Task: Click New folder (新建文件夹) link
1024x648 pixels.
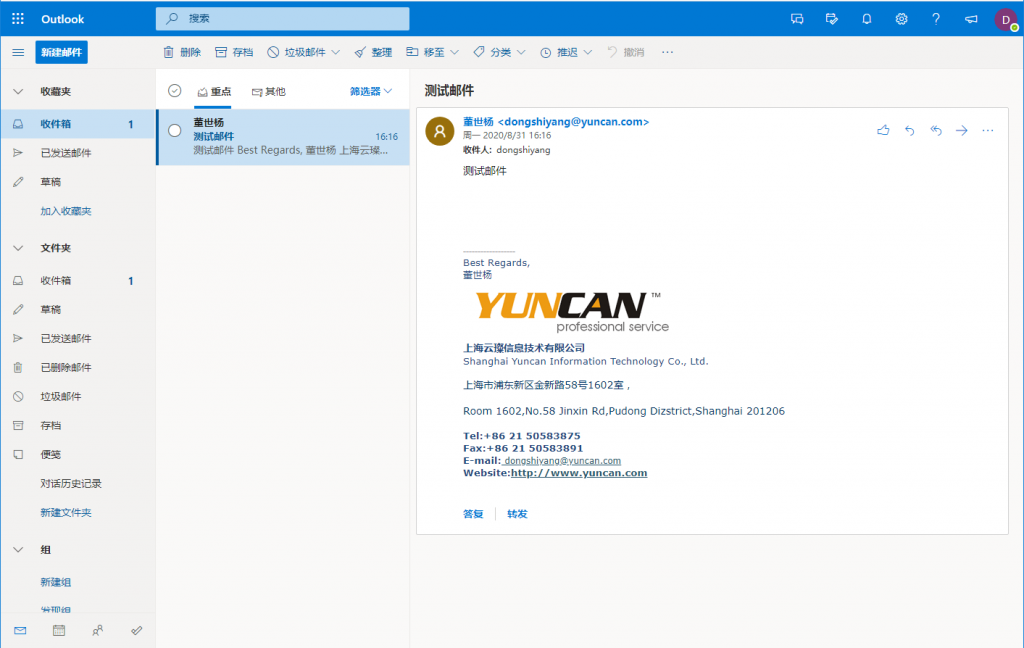Action: [66, 513]
